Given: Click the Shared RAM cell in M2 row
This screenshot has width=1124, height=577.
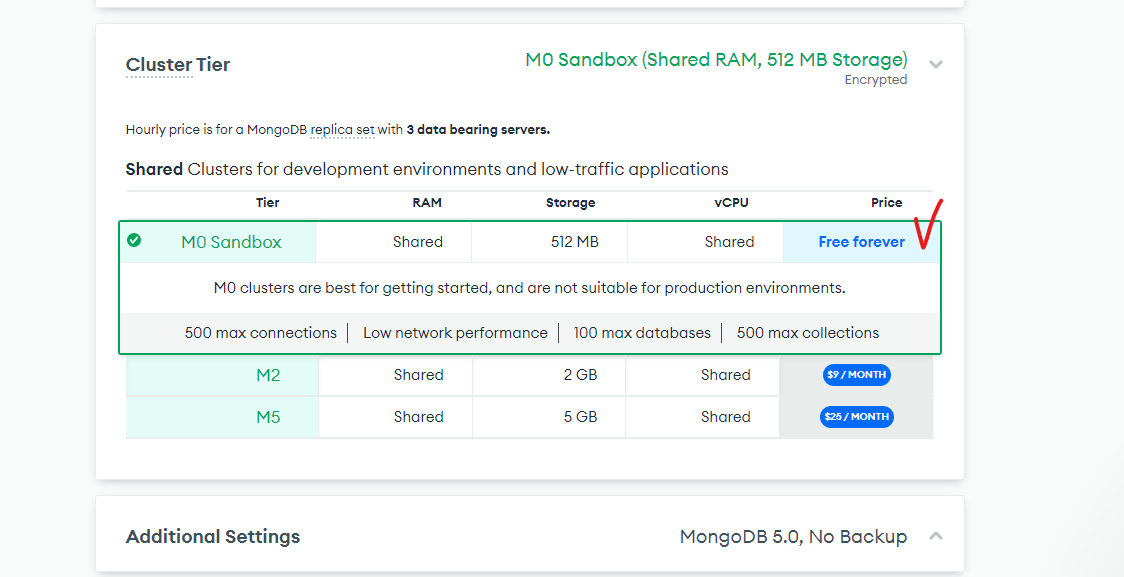Looking at the screenshot, I should pyautogui.click(x=396, y=375).
